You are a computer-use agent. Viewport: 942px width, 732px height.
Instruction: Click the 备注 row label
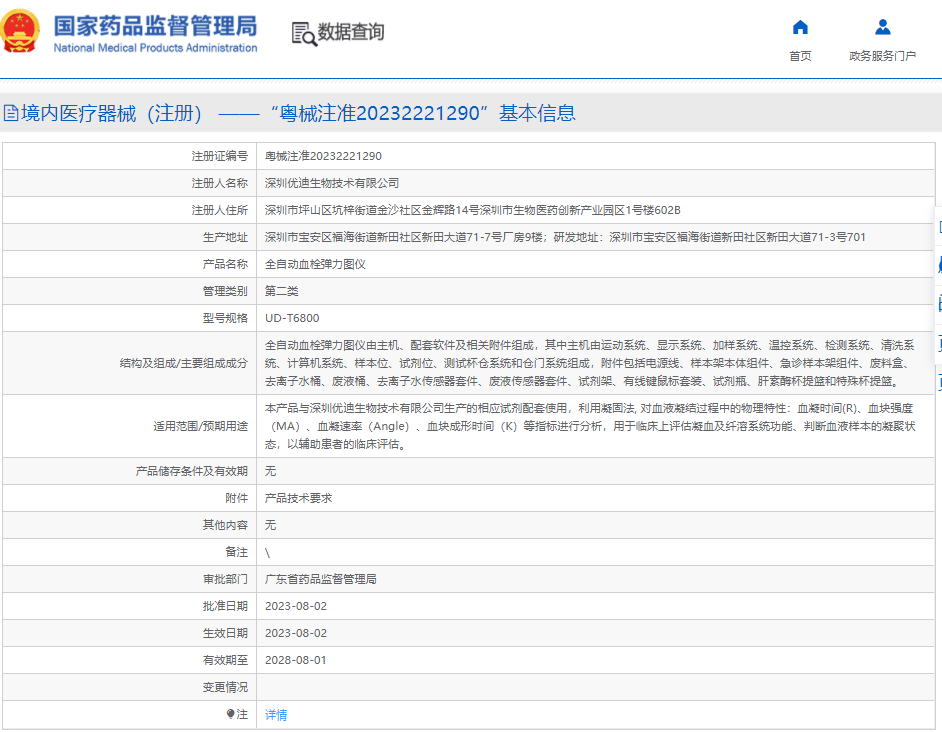pyautogui.click(x=237, y=552)
